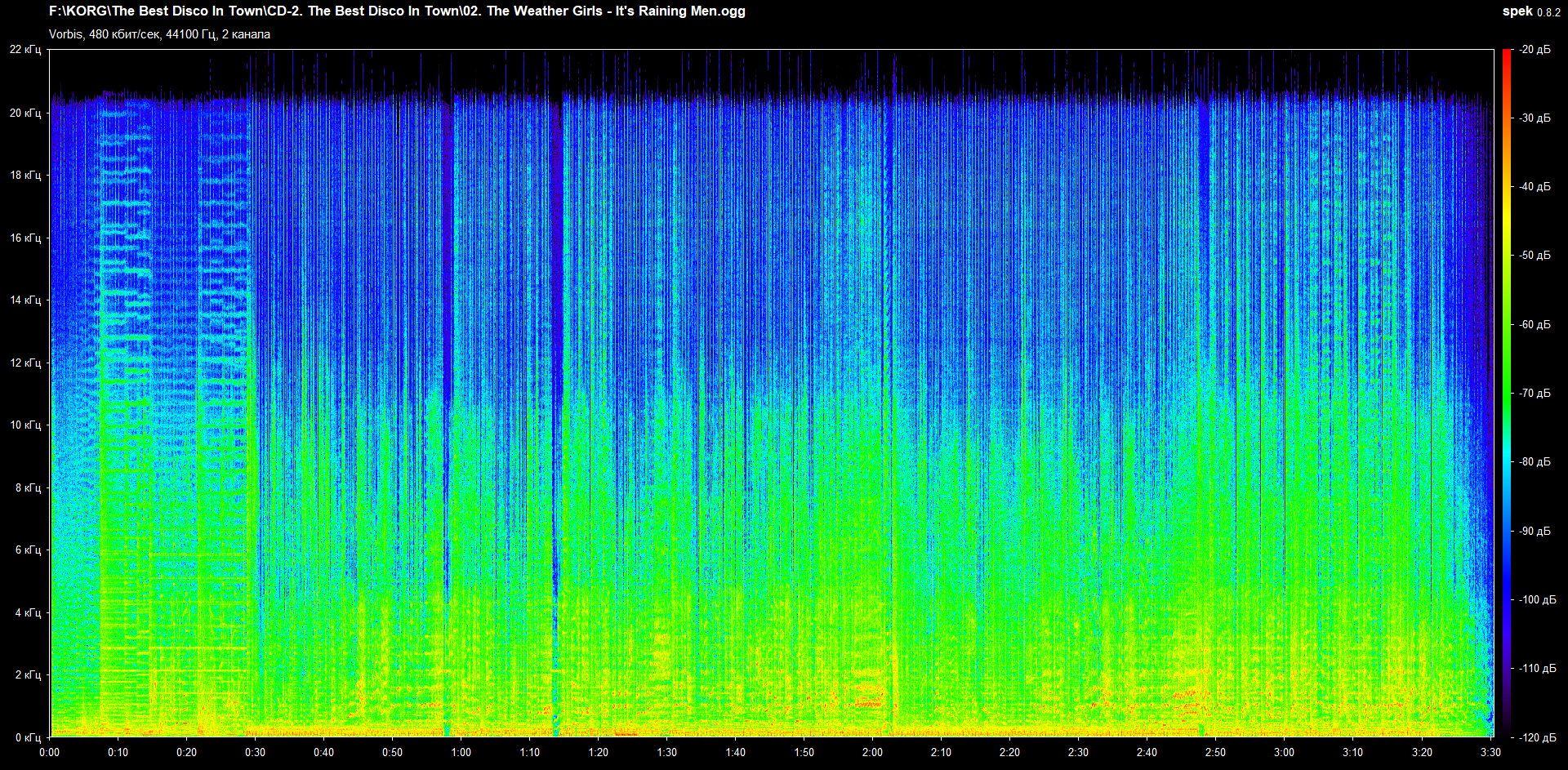Click the 20 кГц frequency label
This screenshot has width=1568, height=770.
(25, 113)
